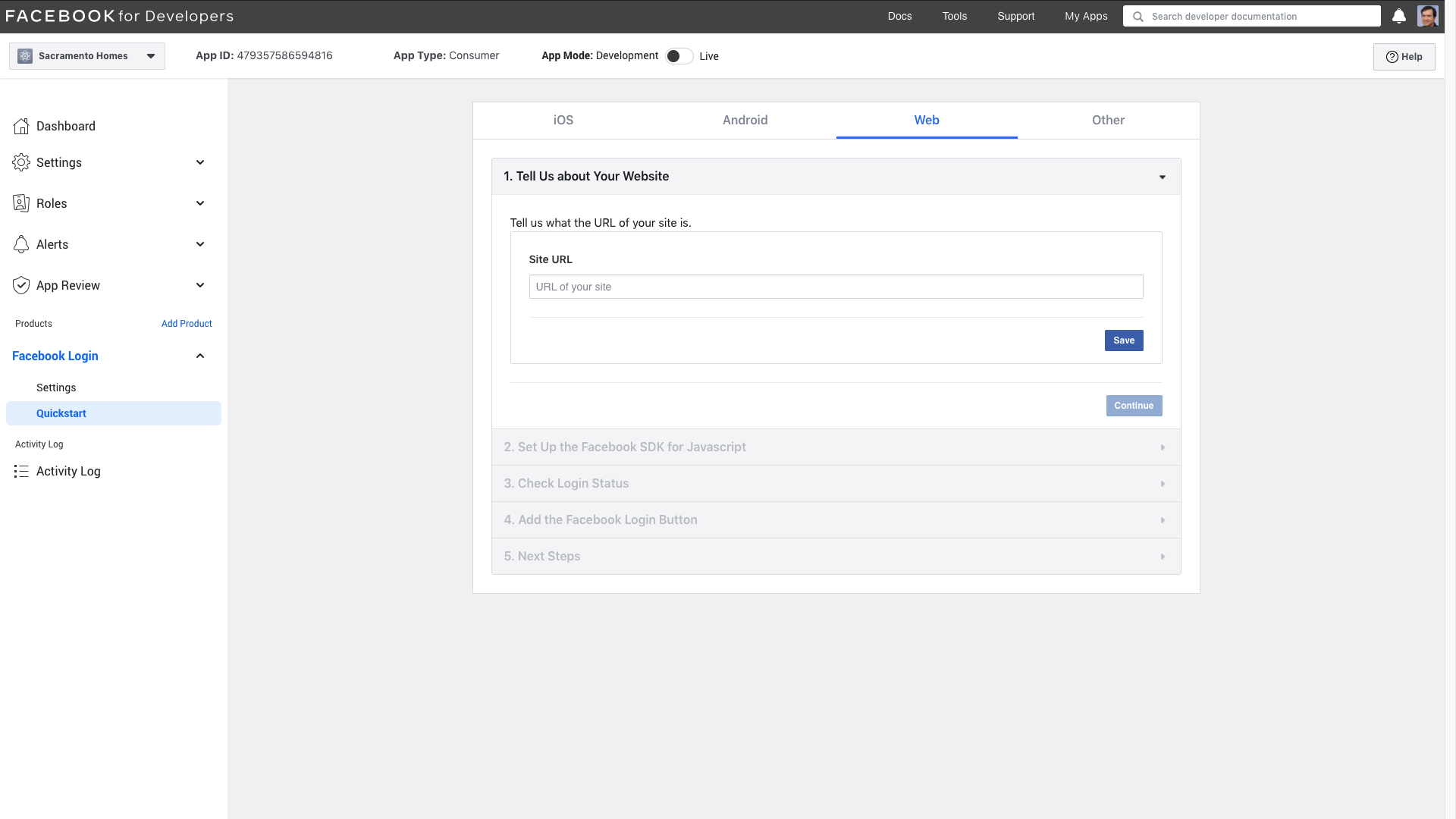Select the Web platform tab
1456x819 pixels.
(927, 121)
